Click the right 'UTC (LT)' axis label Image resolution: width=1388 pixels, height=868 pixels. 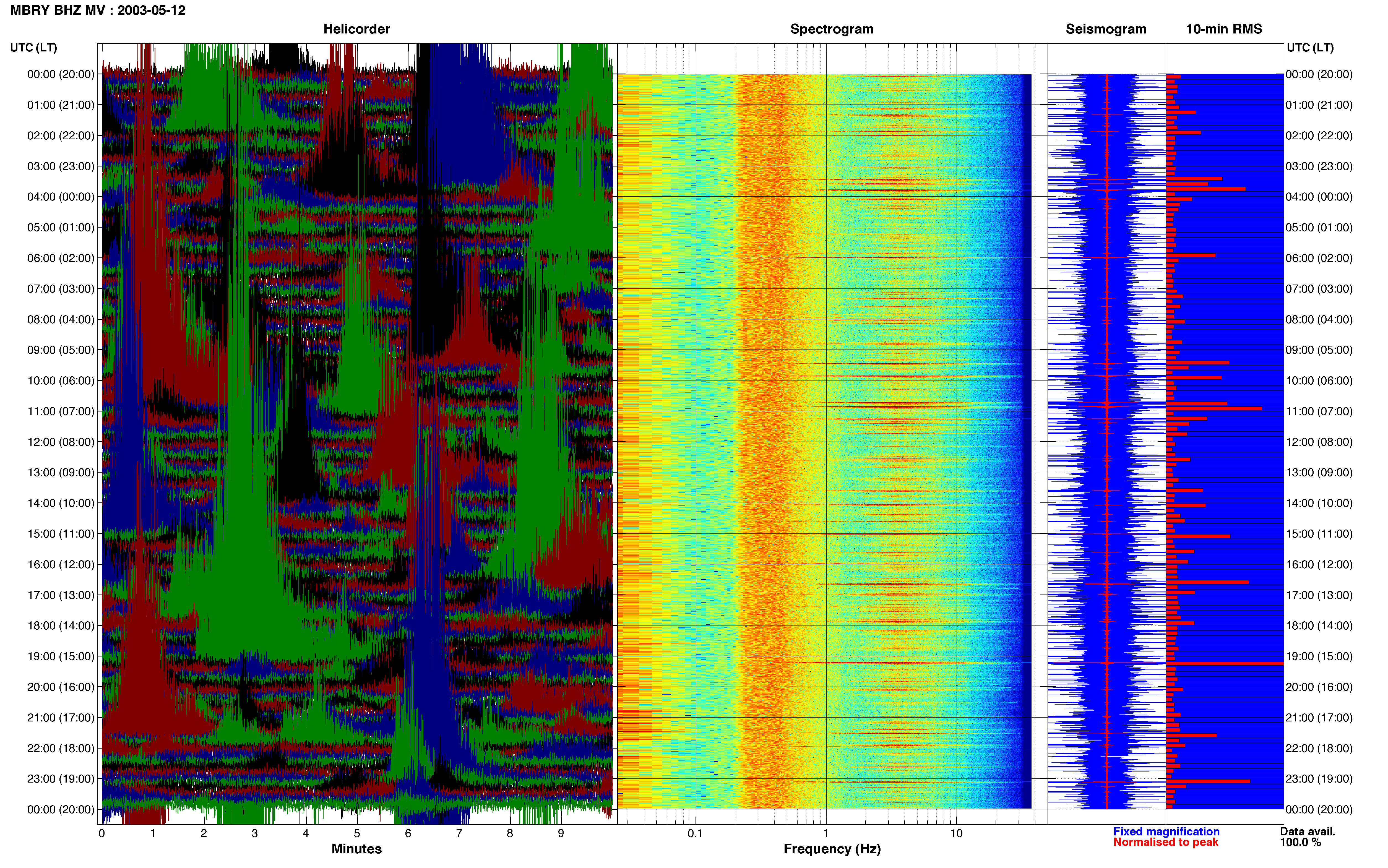(1310, 48)
